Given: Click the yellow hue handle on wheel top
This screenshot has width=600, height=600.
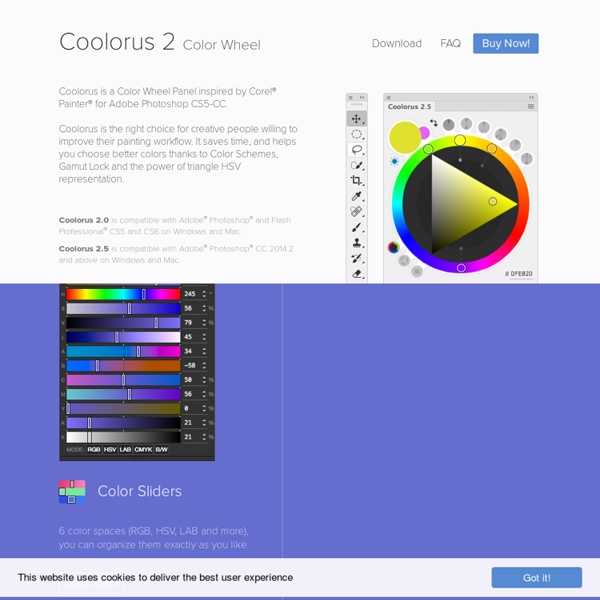Looking at the screenshot, I should click(x=460, y=140).
